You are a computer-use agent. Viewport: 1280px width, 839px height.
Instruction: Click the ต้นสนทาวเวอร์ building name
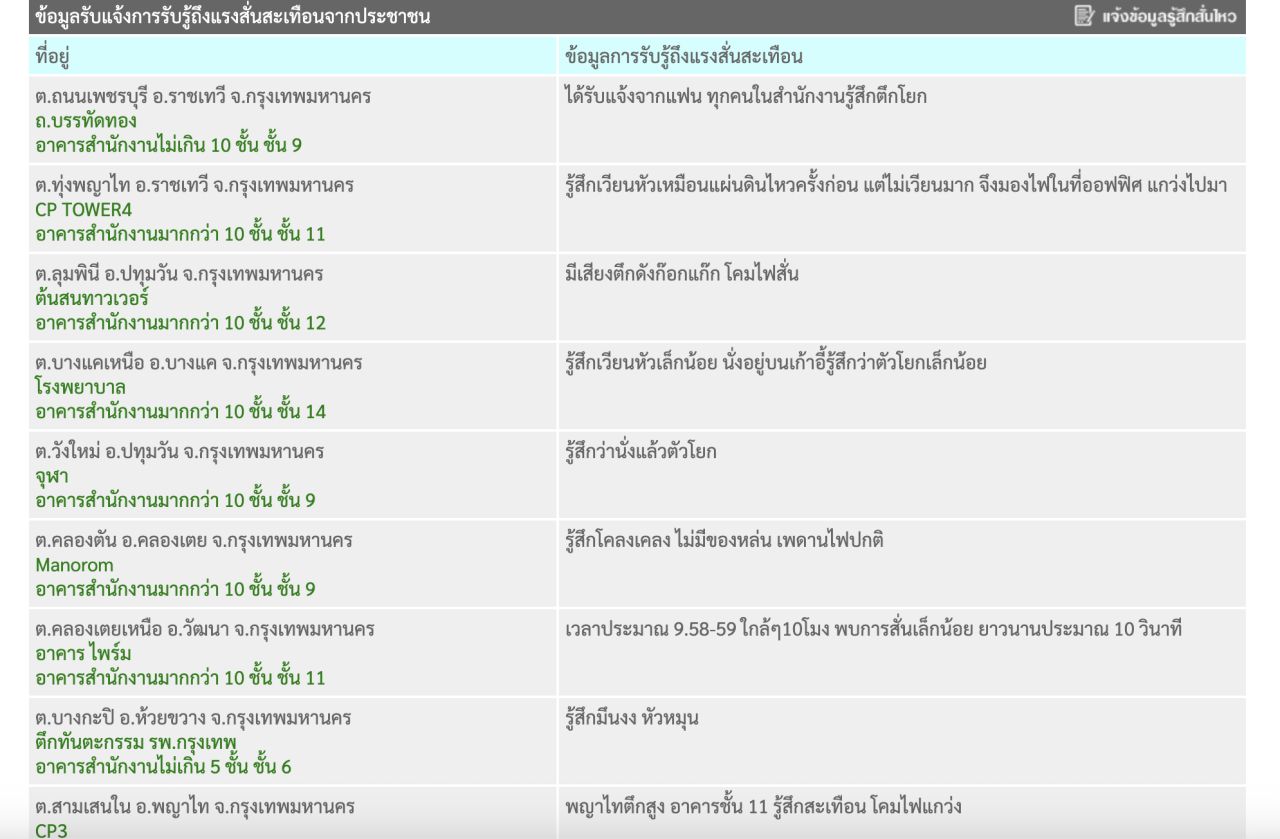(91, 298)
